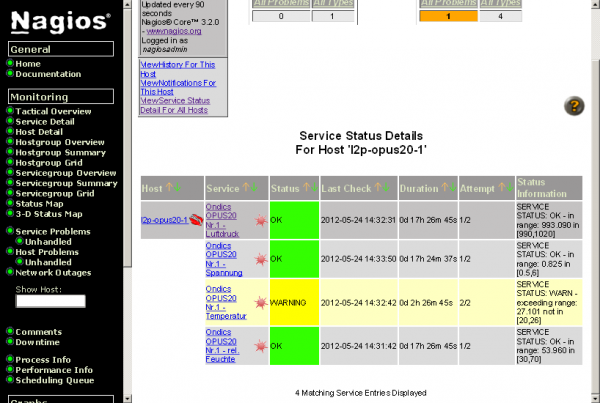Click the graph icon beside rel. Feuchte service
Screen dimensions: 600x403
(261, 345)
